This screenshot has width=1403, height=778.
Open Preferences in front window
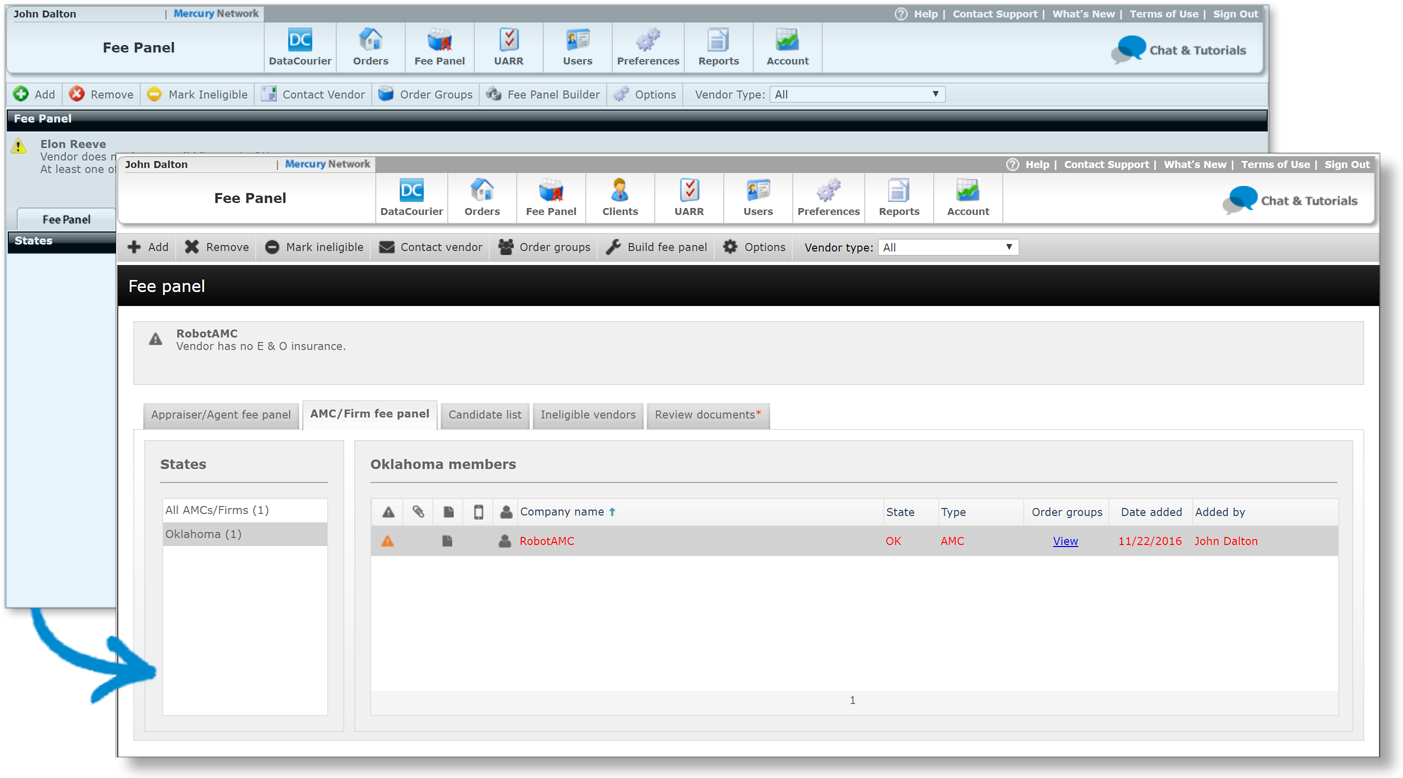pyautogui.click(x=828, y=197)
